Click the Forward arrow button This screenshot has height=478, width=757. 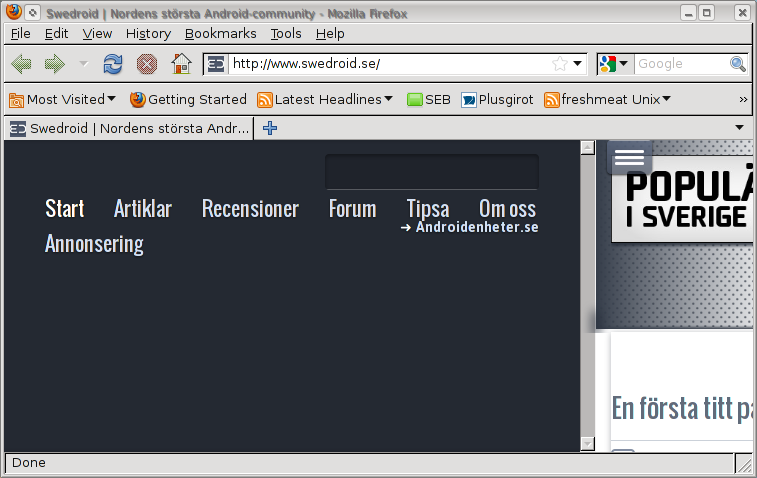click(x=54, y=64)
